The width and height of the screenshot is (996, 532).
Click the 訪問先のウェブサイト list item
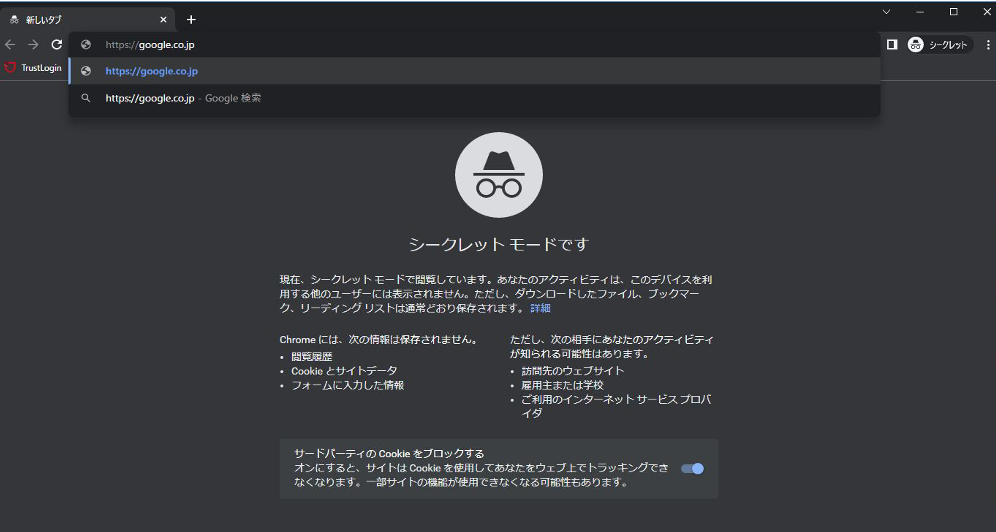(573, 371)
